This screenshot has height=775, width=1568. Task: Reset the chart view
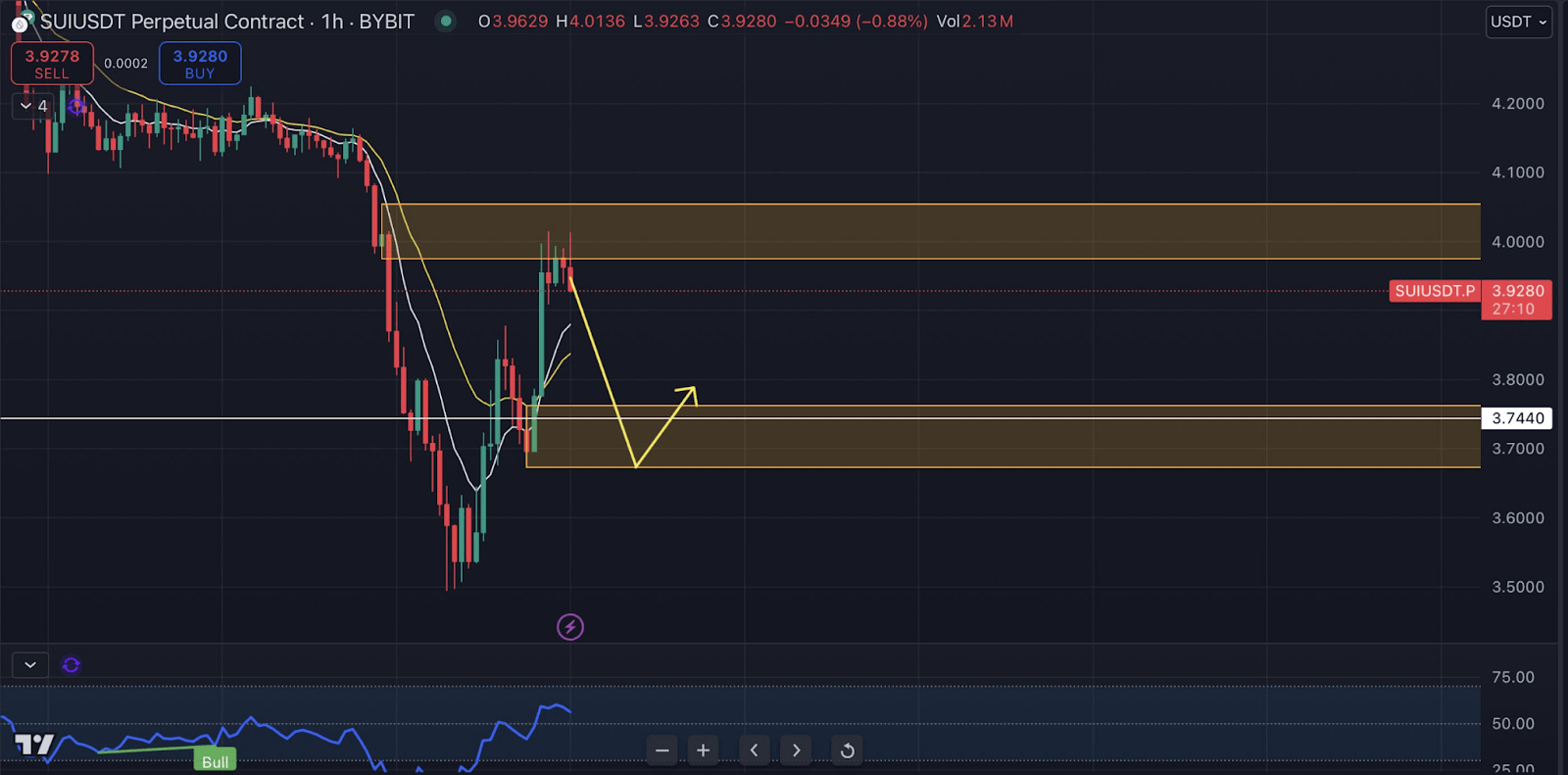(x=848, y=751)
